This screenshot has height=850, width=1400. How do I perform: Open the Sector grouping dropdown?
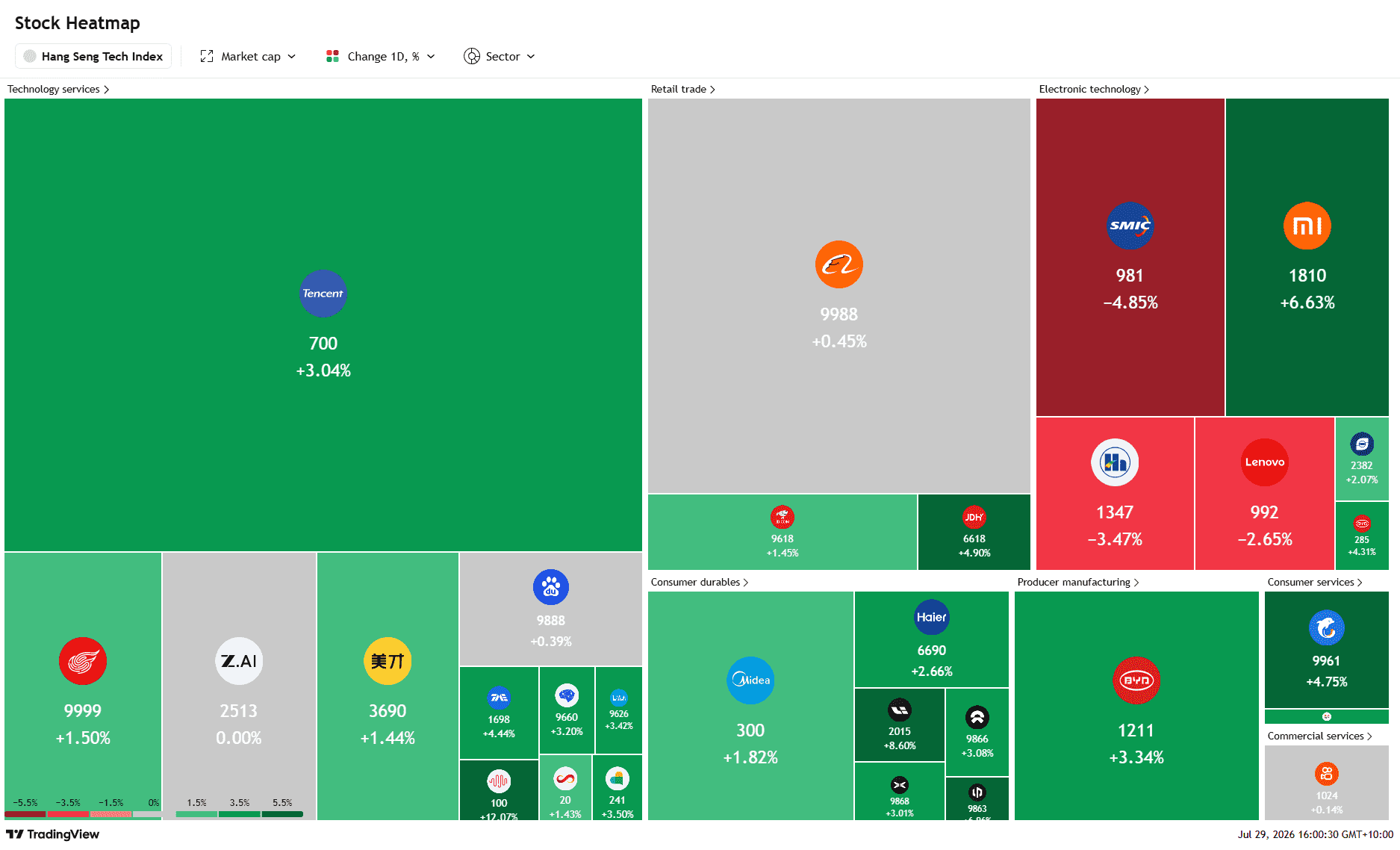[x=500, y=57]
